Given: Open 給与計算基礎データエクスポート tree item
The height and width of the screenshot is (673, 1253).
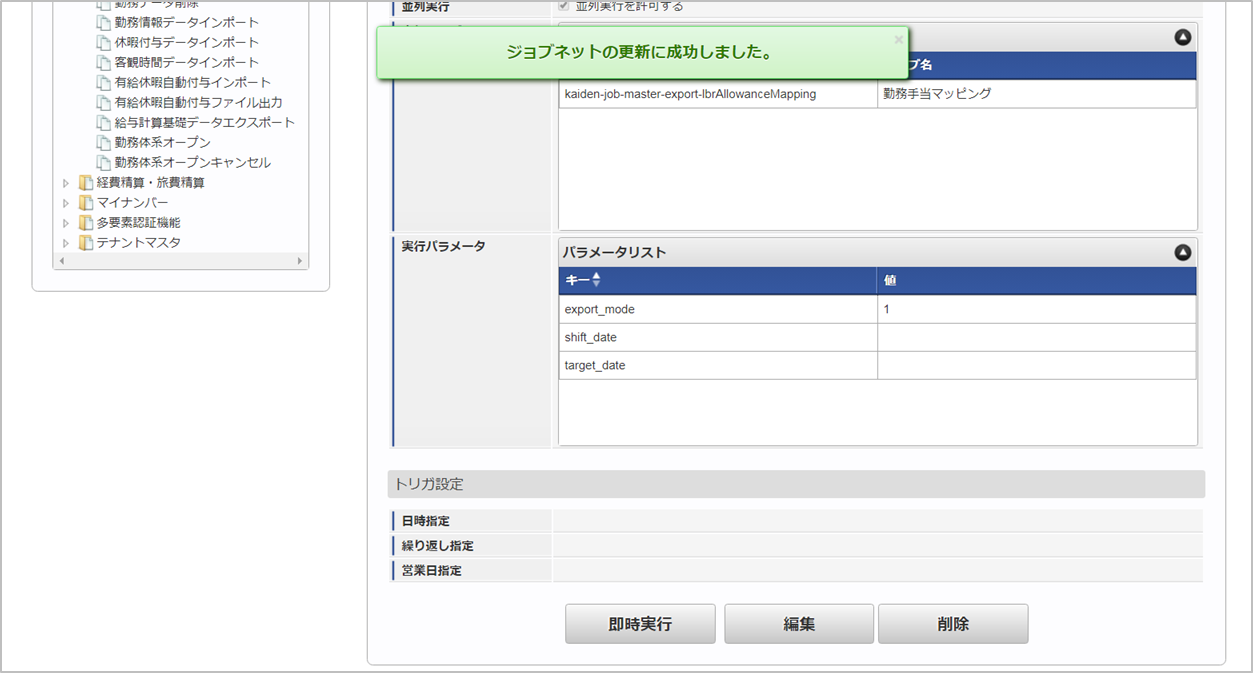Looking at the screenshot, I should pos(205,122).
